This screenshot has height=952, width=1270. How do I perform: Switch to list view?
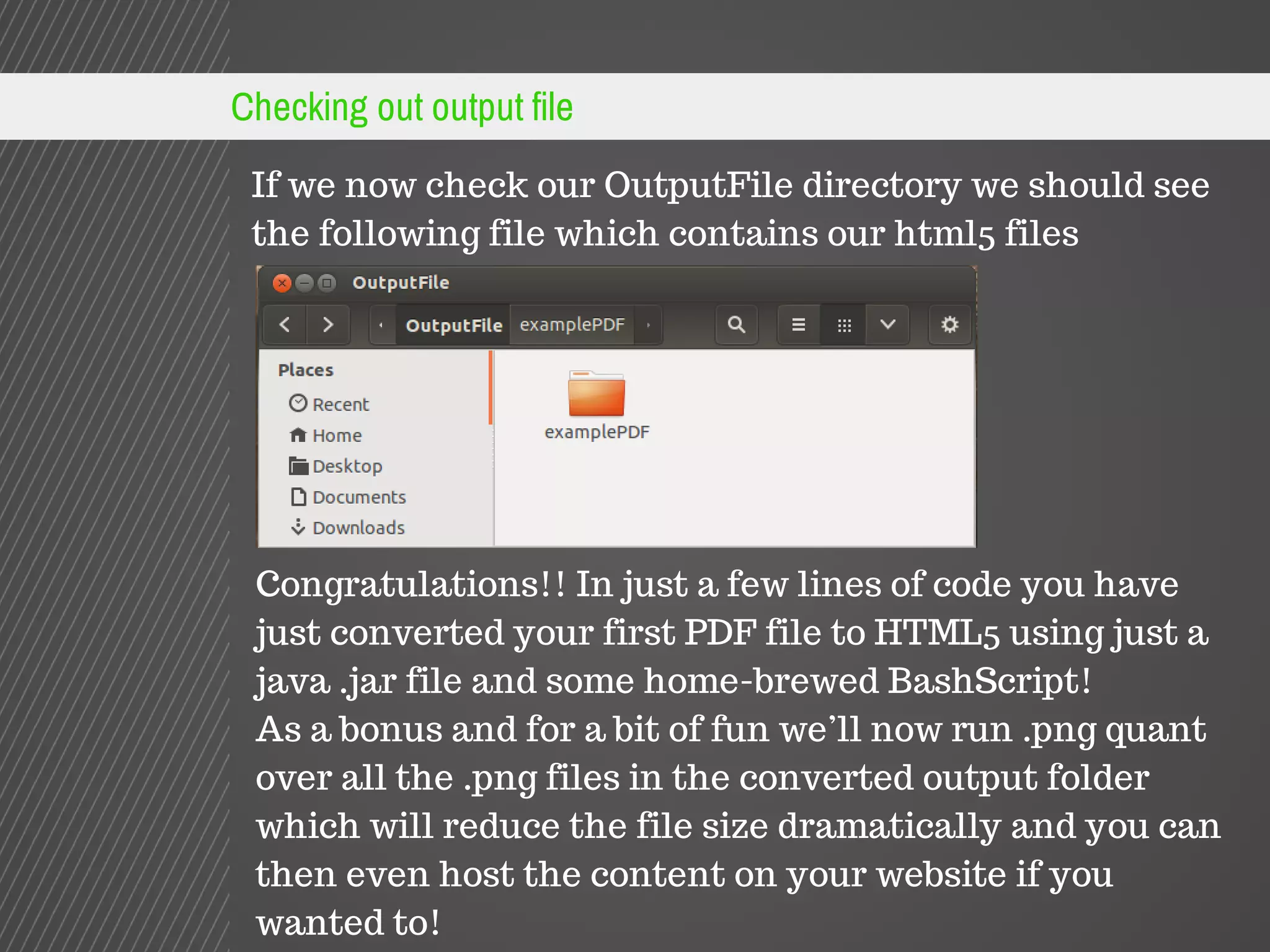[x=799, y=324]
